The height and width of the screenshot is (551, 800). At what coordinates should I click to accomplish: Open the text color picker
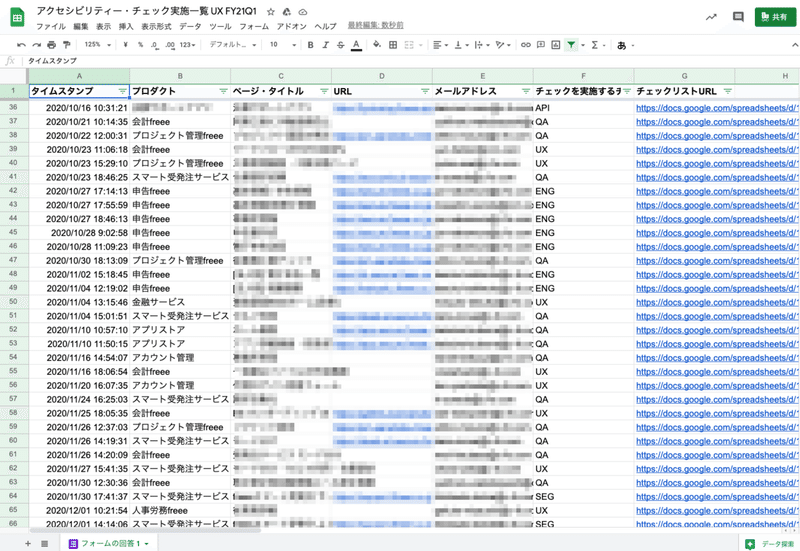point(356,45)
